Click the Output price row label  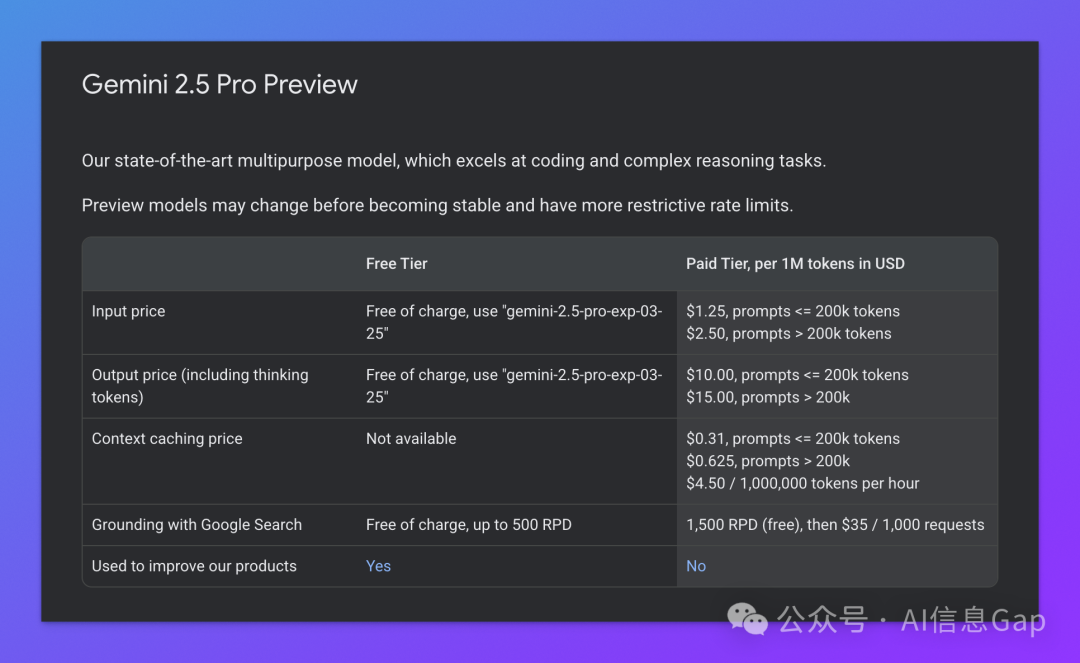[200, 386]
